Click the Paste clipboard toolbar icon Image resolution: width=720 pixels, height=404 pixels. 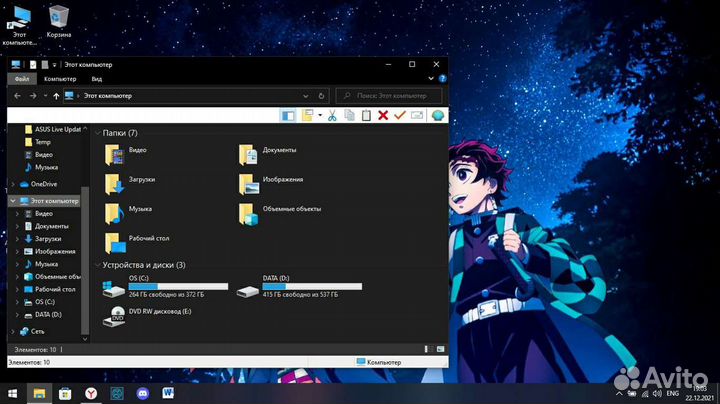pyautogui.click(x=366, y=115)
